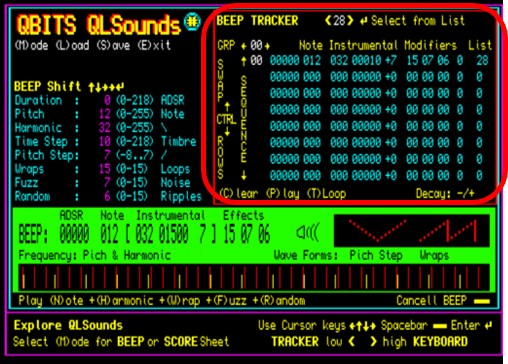The height and width of the screenshot is (364, 508).
Task: Toggle +(R)andom in the play options
Action: pyautogui.click(x=279, y=301)
